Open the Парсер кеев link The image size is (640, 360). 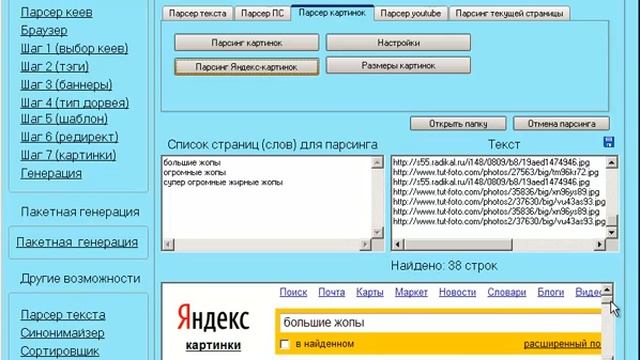[56, 12]
